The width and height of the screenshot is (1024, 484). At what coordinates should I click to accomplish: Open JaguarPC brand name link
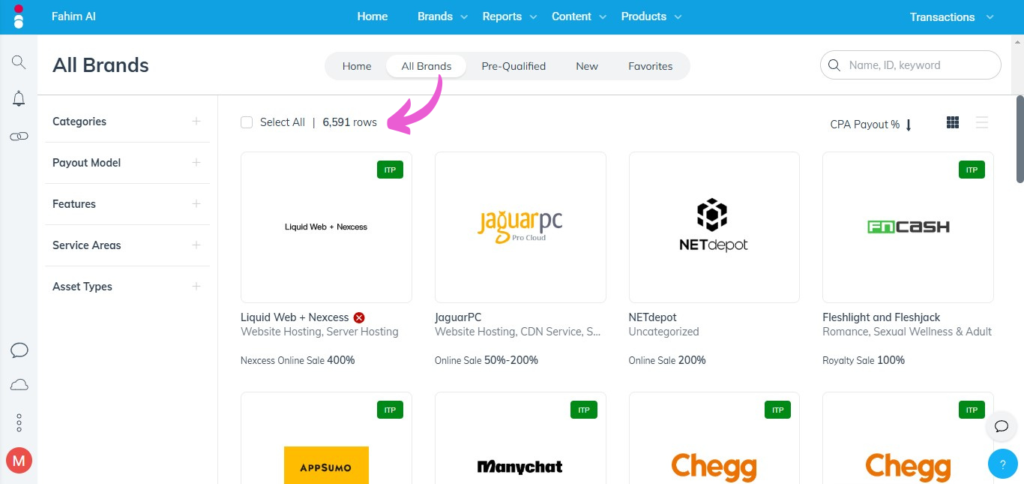458,317
